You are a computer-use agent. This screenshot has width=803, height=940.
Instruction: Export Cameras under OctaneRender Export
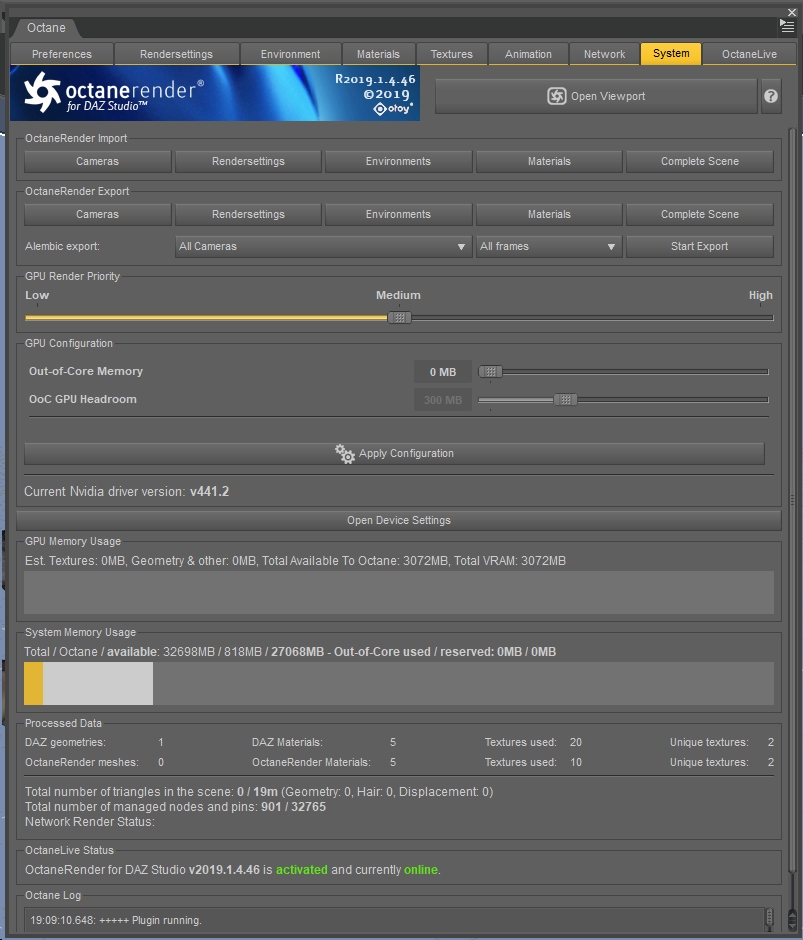tap(98, 214)
